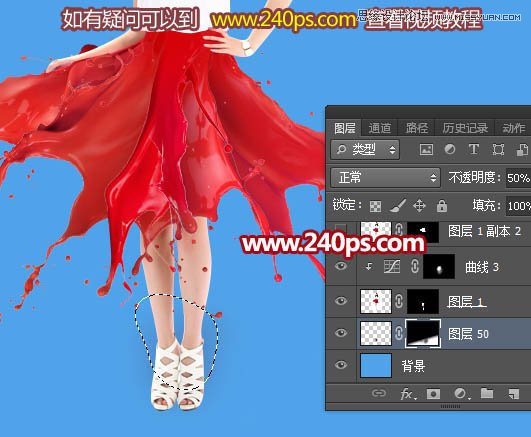Viewport: 531px width, 437px height.
Task: Lock all padlock icon
Action: pos(442,206)
